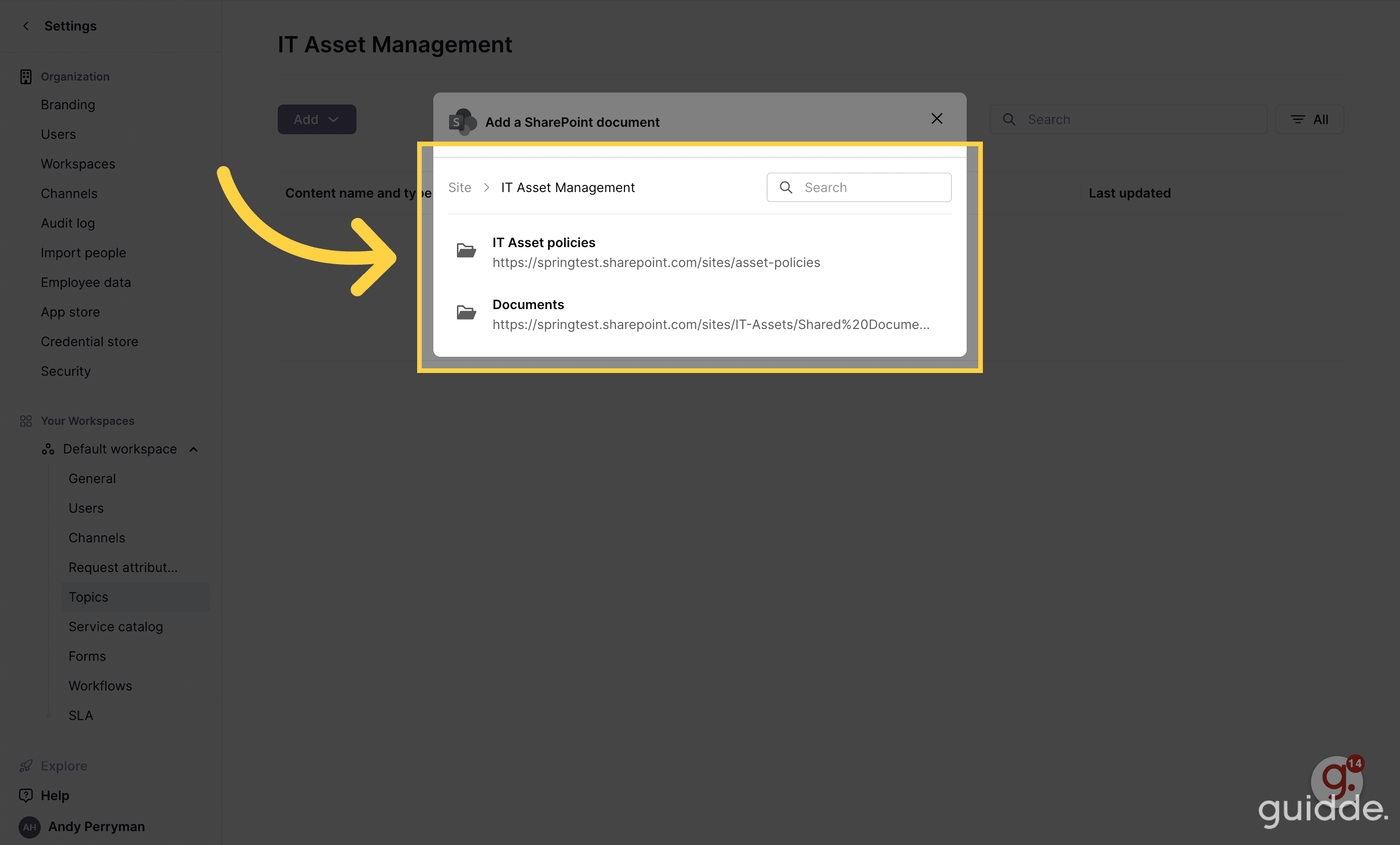Screen dimensions: 1400x845
Task: Open organization Channels page
Action: 69,193
